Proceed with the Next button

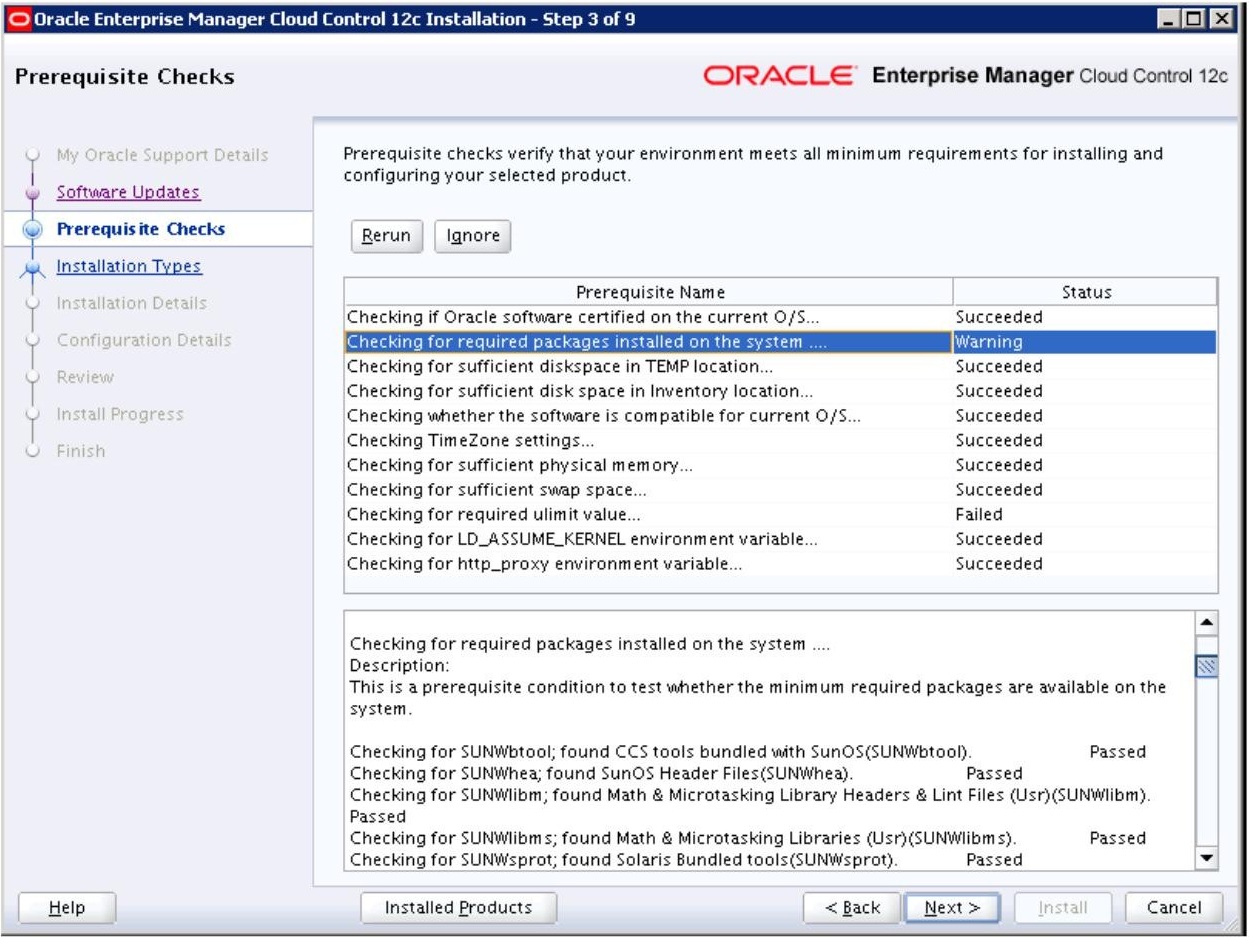pyautogui.click(x=952, y=907)
